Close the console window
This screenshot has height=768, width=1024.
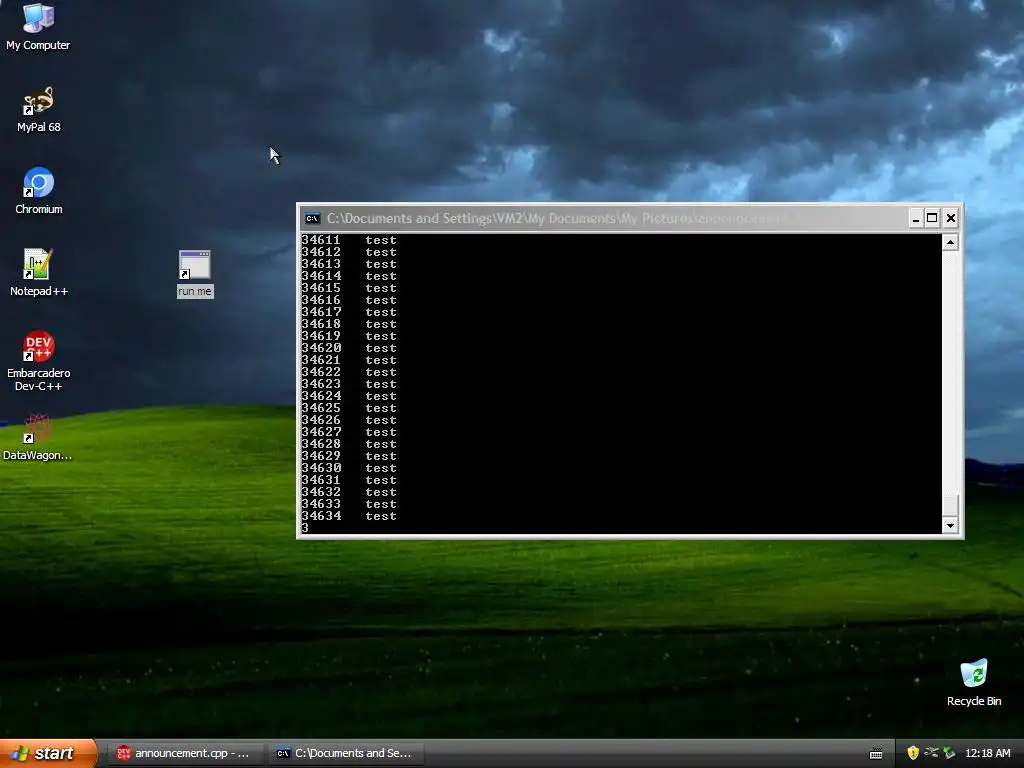pos(951,218)
